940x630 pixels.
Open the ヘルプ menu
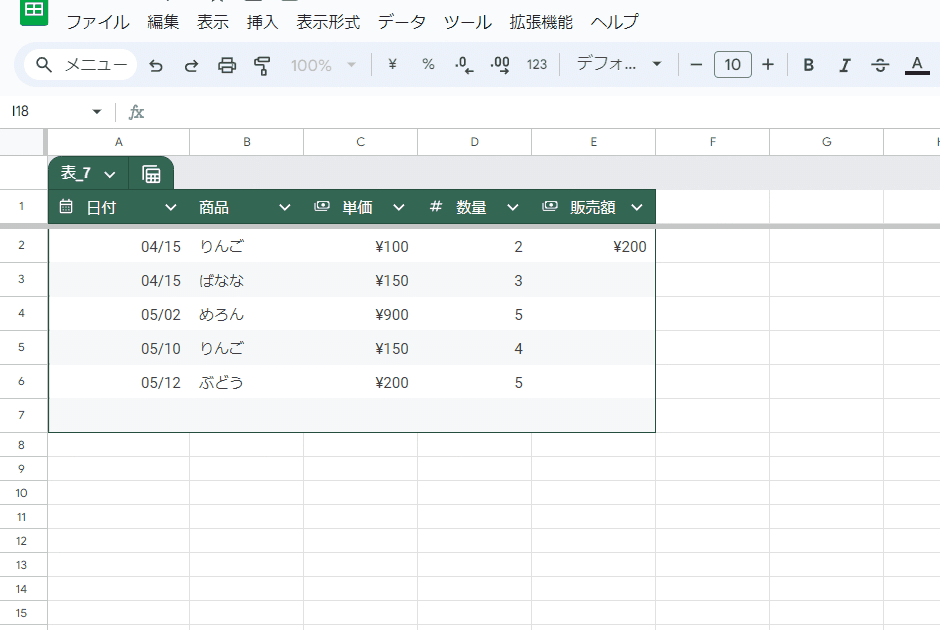614,22
